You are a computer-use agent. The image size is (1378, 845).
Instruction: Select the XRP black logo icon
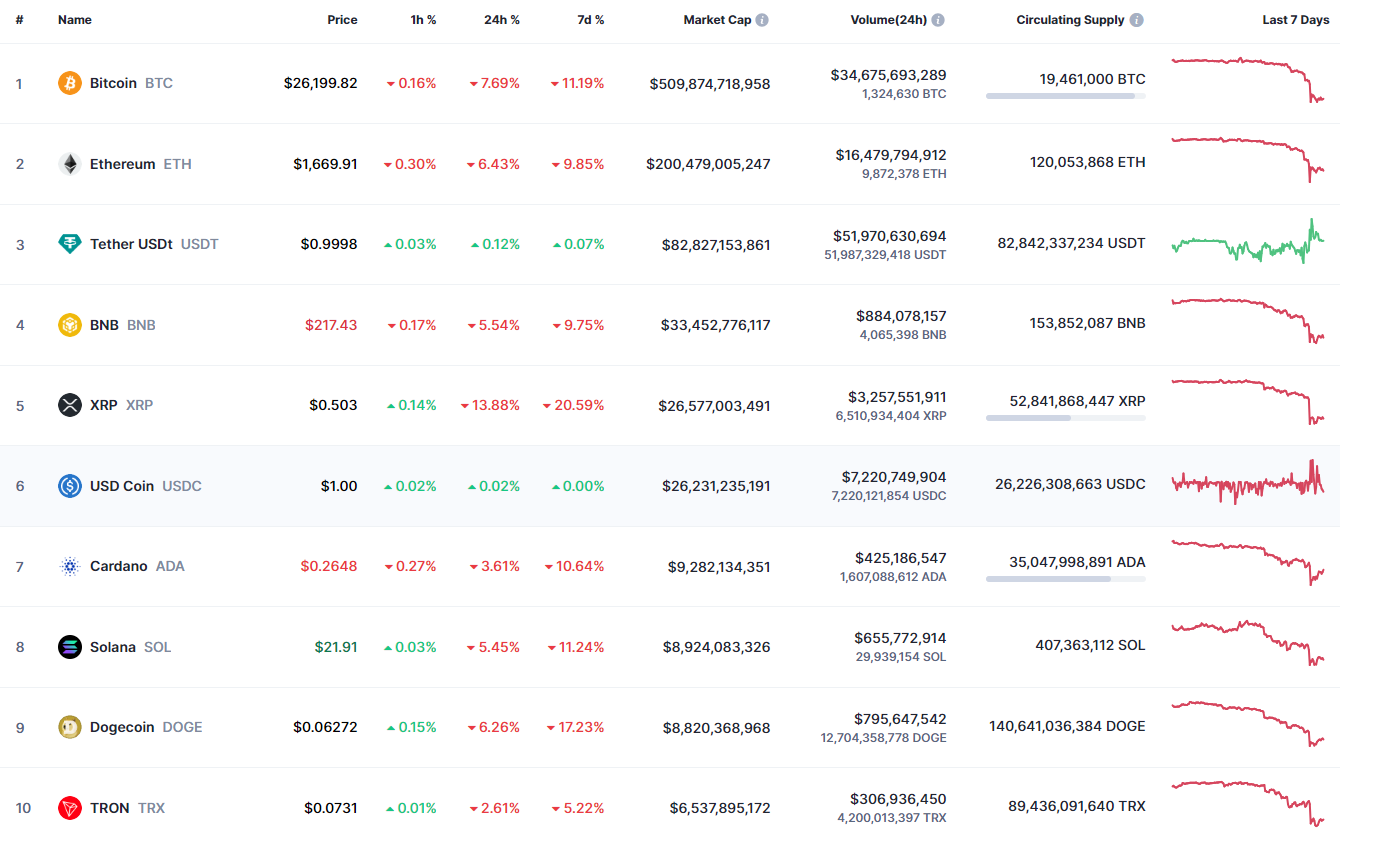point(68,404)
